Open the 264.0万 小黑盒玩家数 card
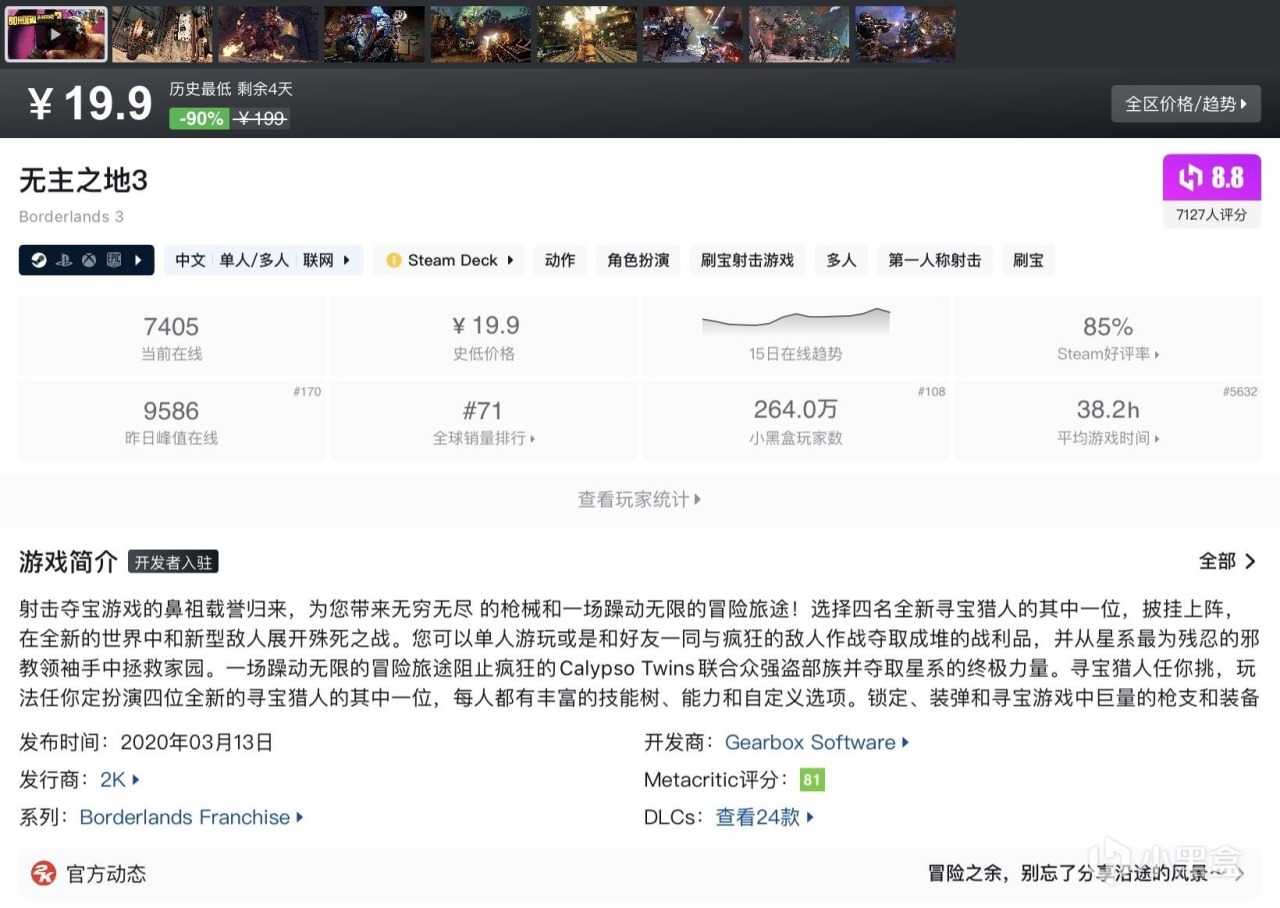Image resolution: width=1280 pixels, height=908 pixels. point(796,421)
